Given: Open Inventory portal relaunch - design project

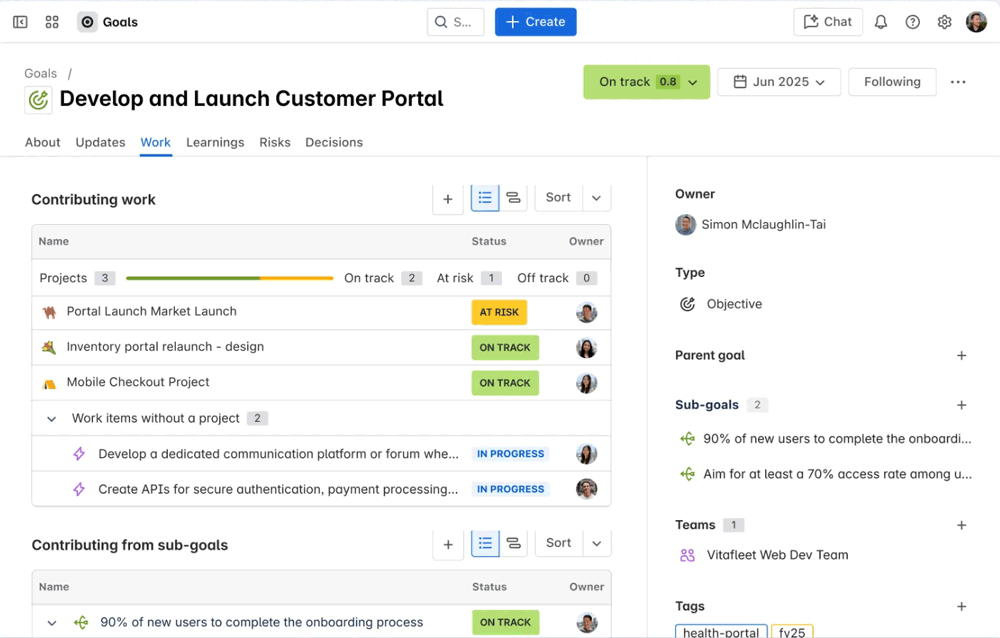Looking at the screenshot, I should click(x=165, y=347).
